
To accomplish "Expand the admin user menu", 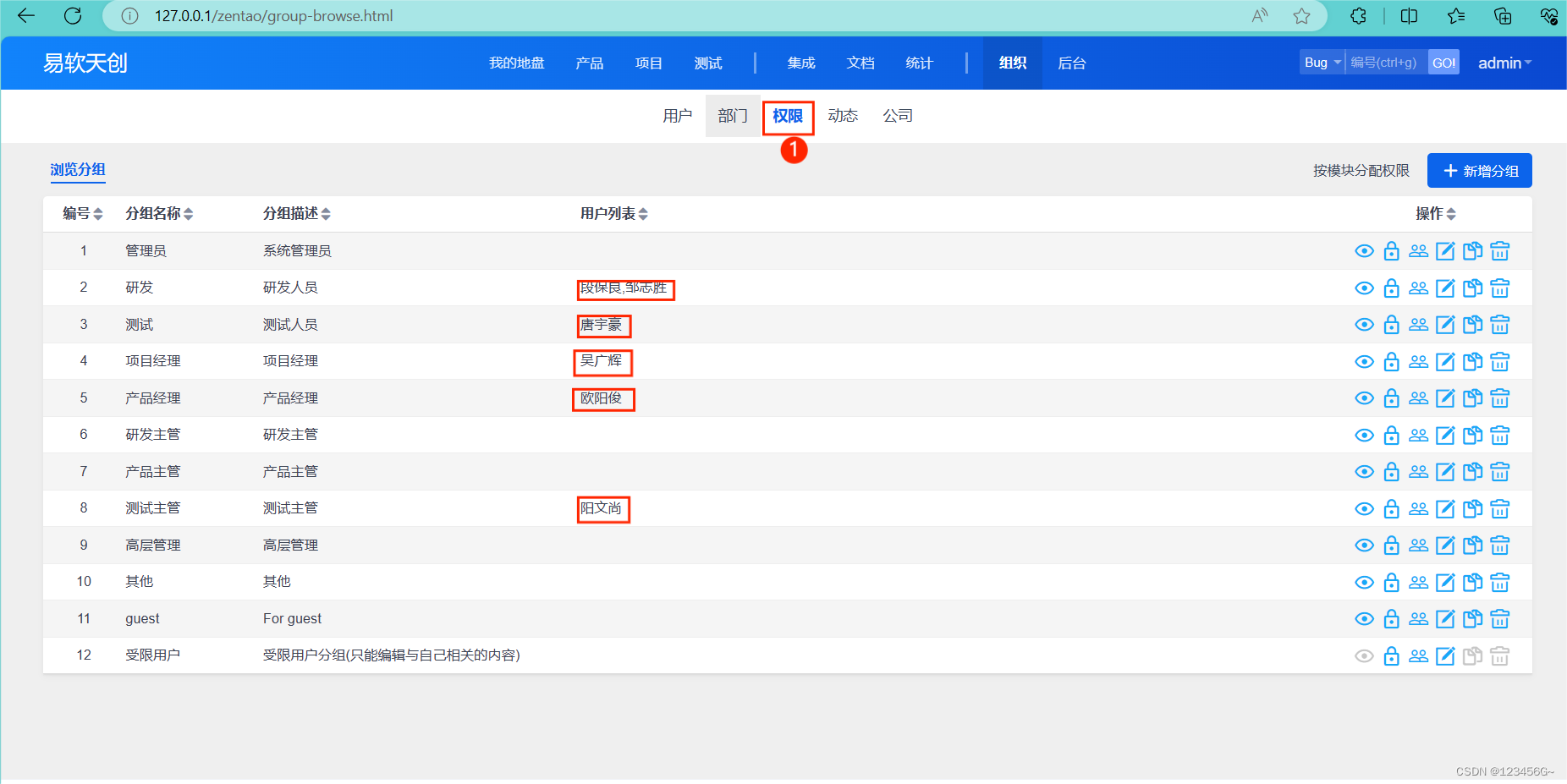I will pyautogui.click(x=1504, y=63).
